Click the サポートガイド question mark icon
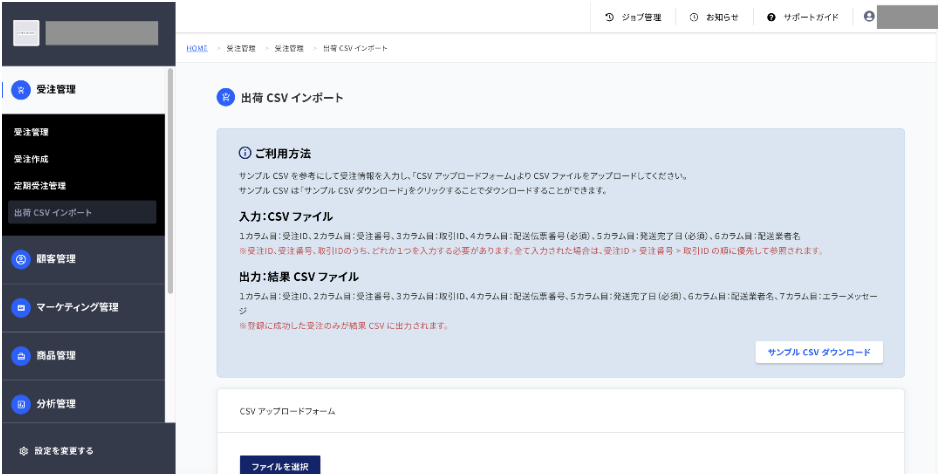944x476 pixels. (x=771, y=17)
